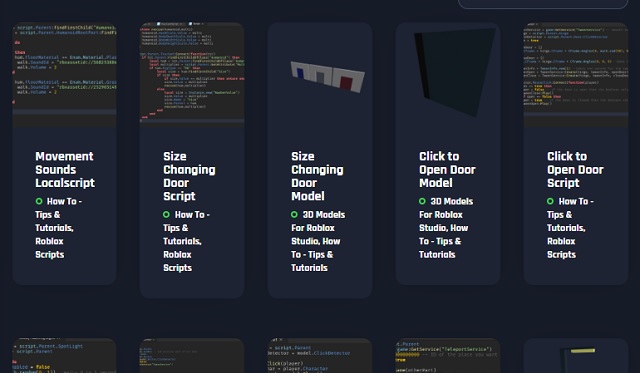Image resolution: width=640 pixels, height=373 pixels.
Task: Open the bottom-row TeleportService script thumbnail
Action: click(448, 355)
